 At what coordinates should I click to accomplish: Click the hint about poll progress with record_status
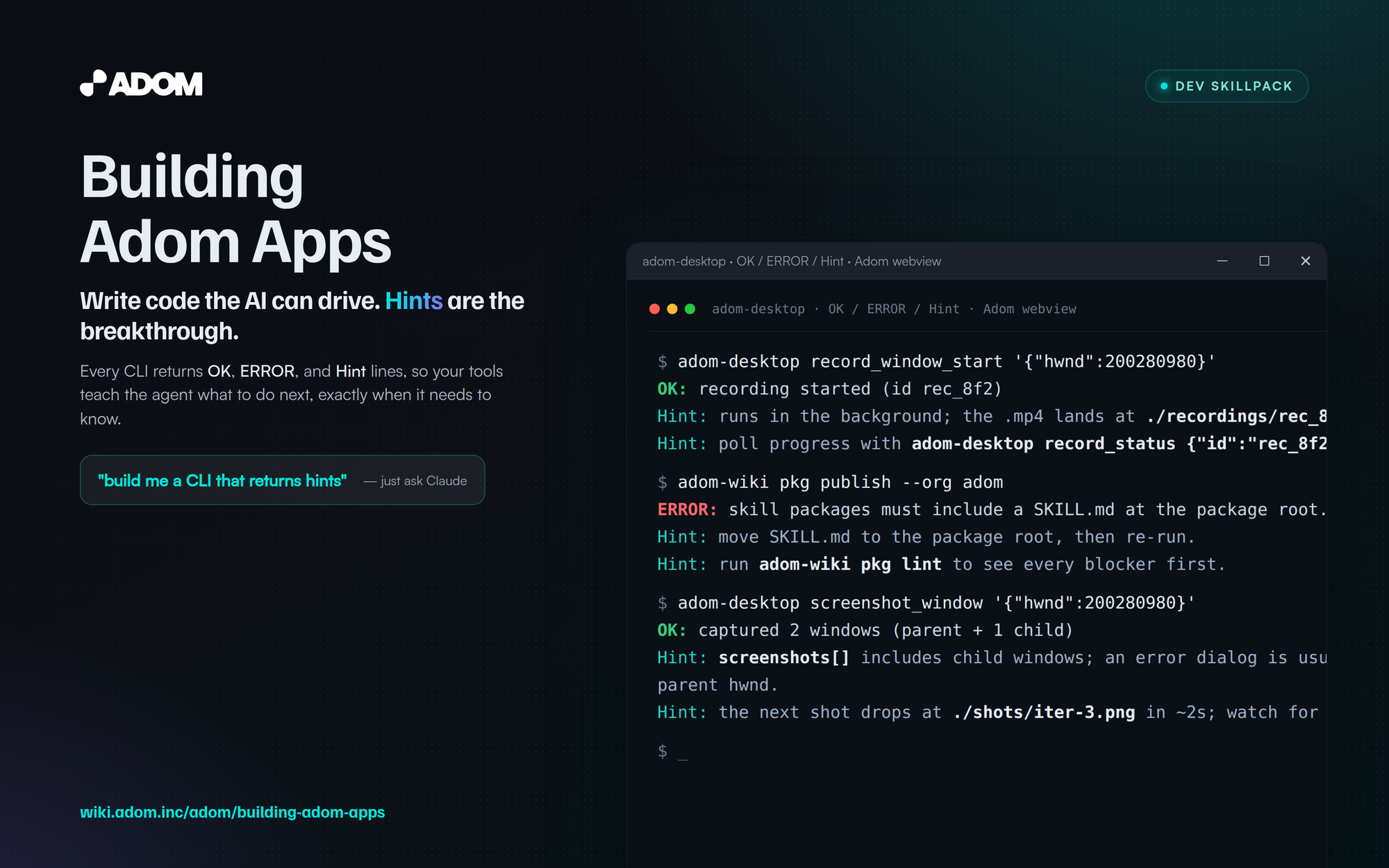(992, 444)
